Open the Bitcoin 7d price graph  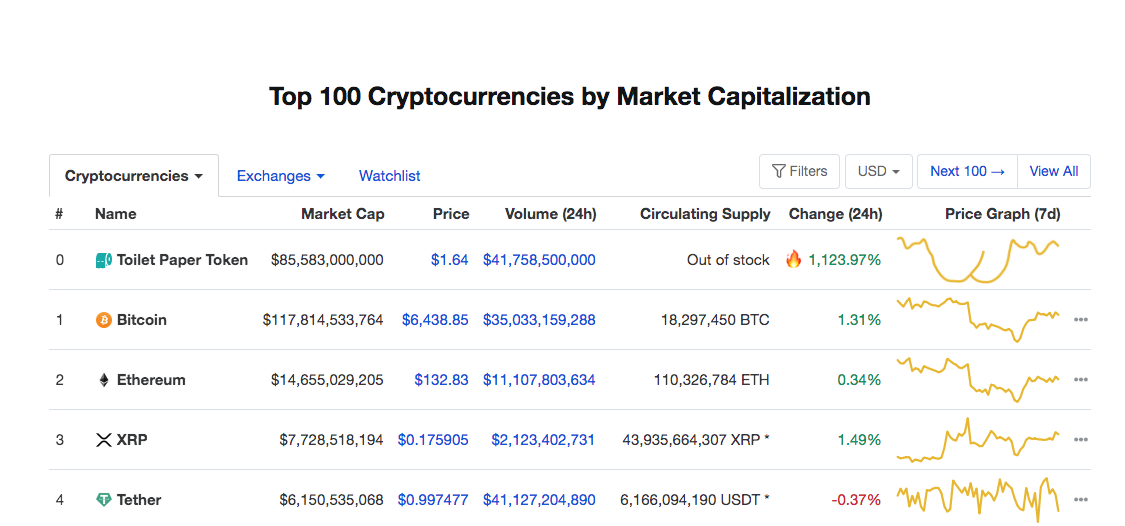pos(978,320)
